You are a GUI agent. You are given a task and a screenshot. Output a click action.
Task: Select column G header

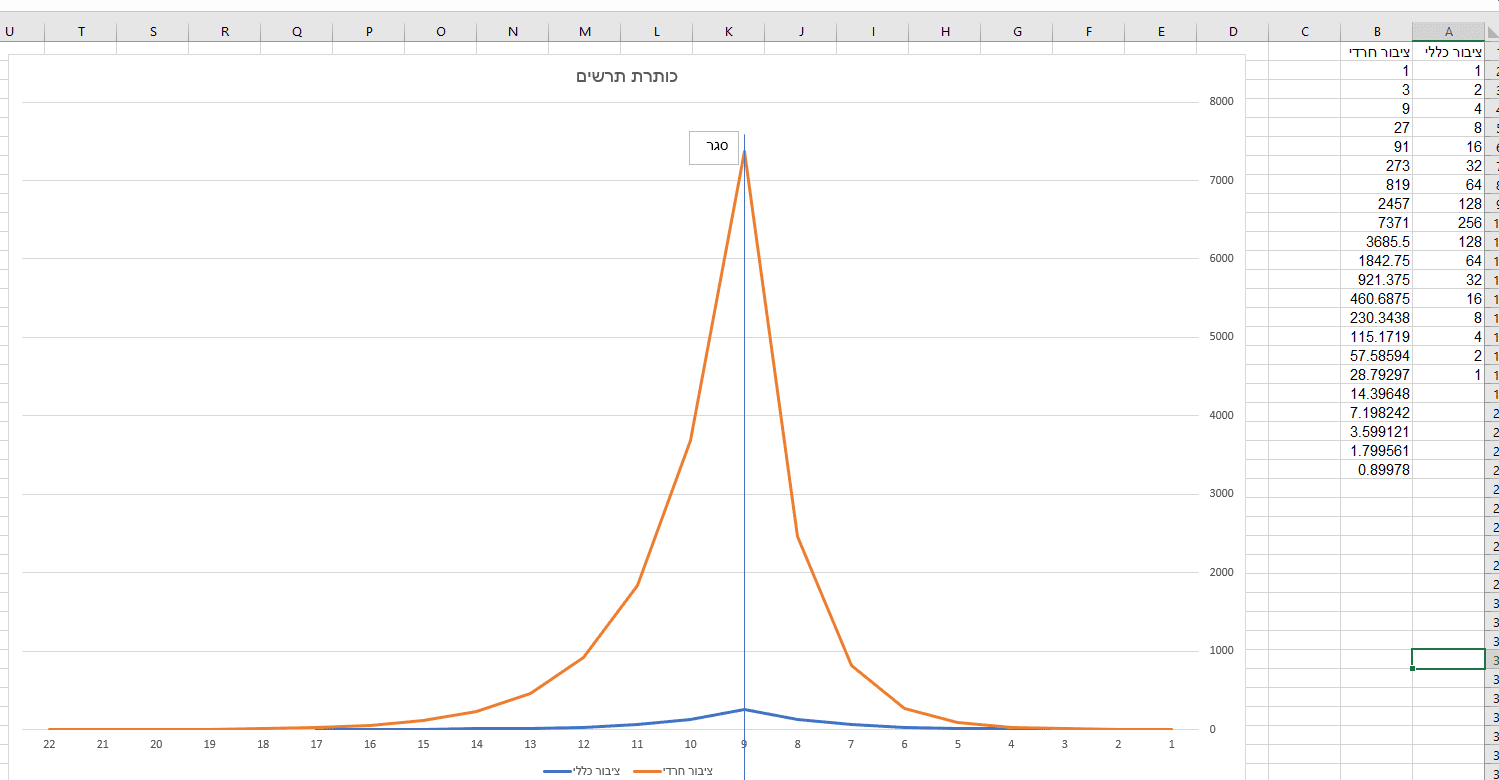[x=1017, y=31]
